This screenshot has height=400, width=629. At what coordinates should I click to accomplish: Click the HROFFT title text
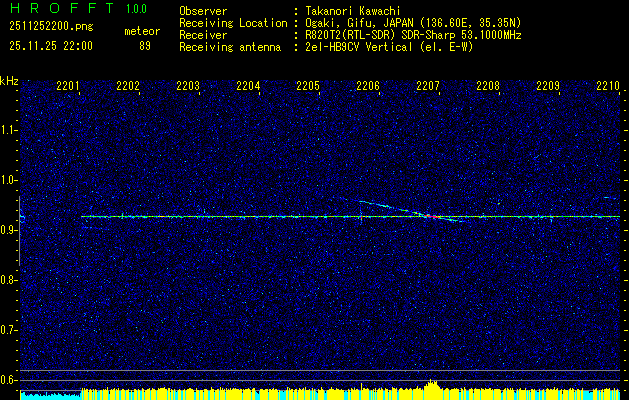click(62, 8)
